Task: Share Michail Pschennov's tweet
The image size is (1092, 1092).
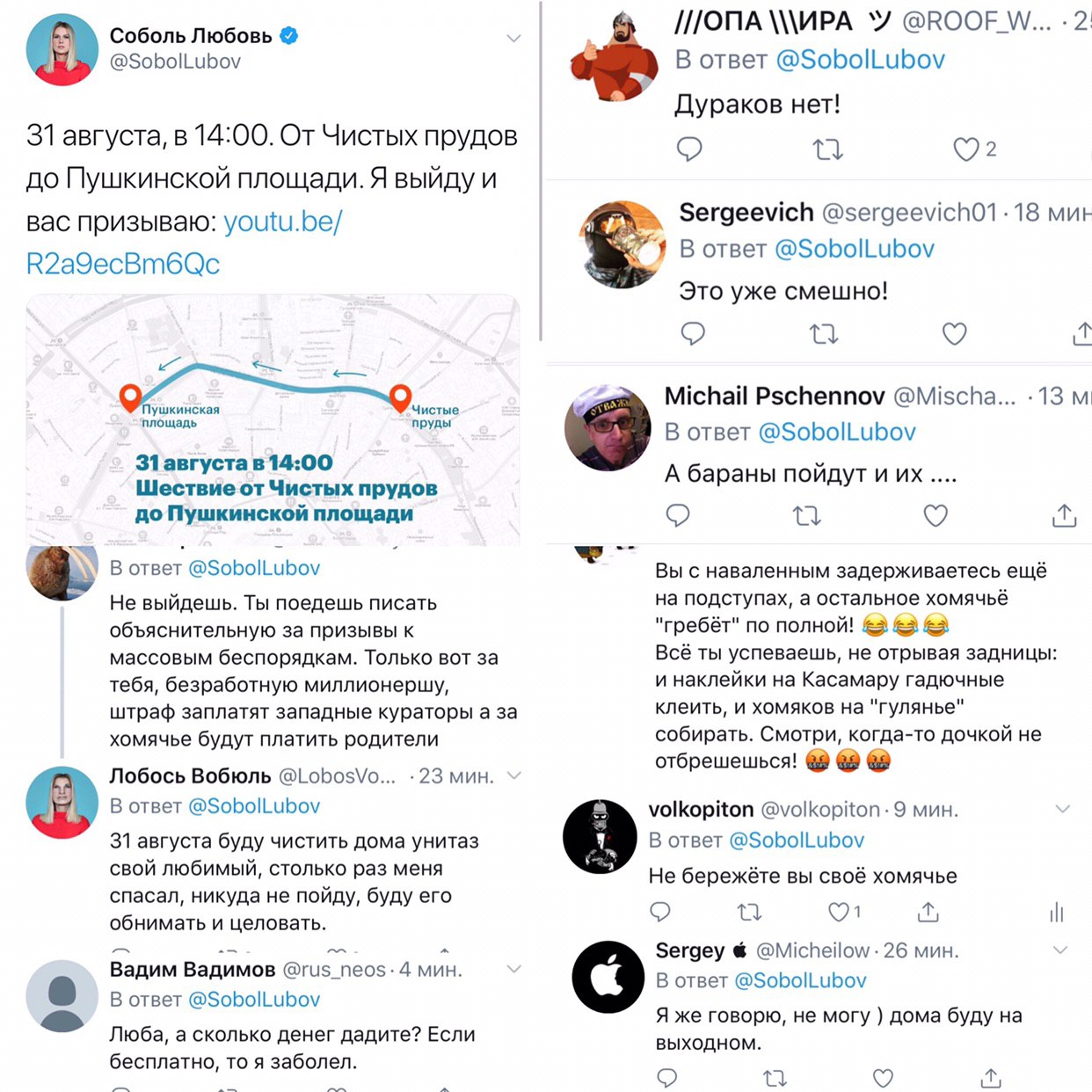Action: pyautogui.click(x=1064, y=515)
